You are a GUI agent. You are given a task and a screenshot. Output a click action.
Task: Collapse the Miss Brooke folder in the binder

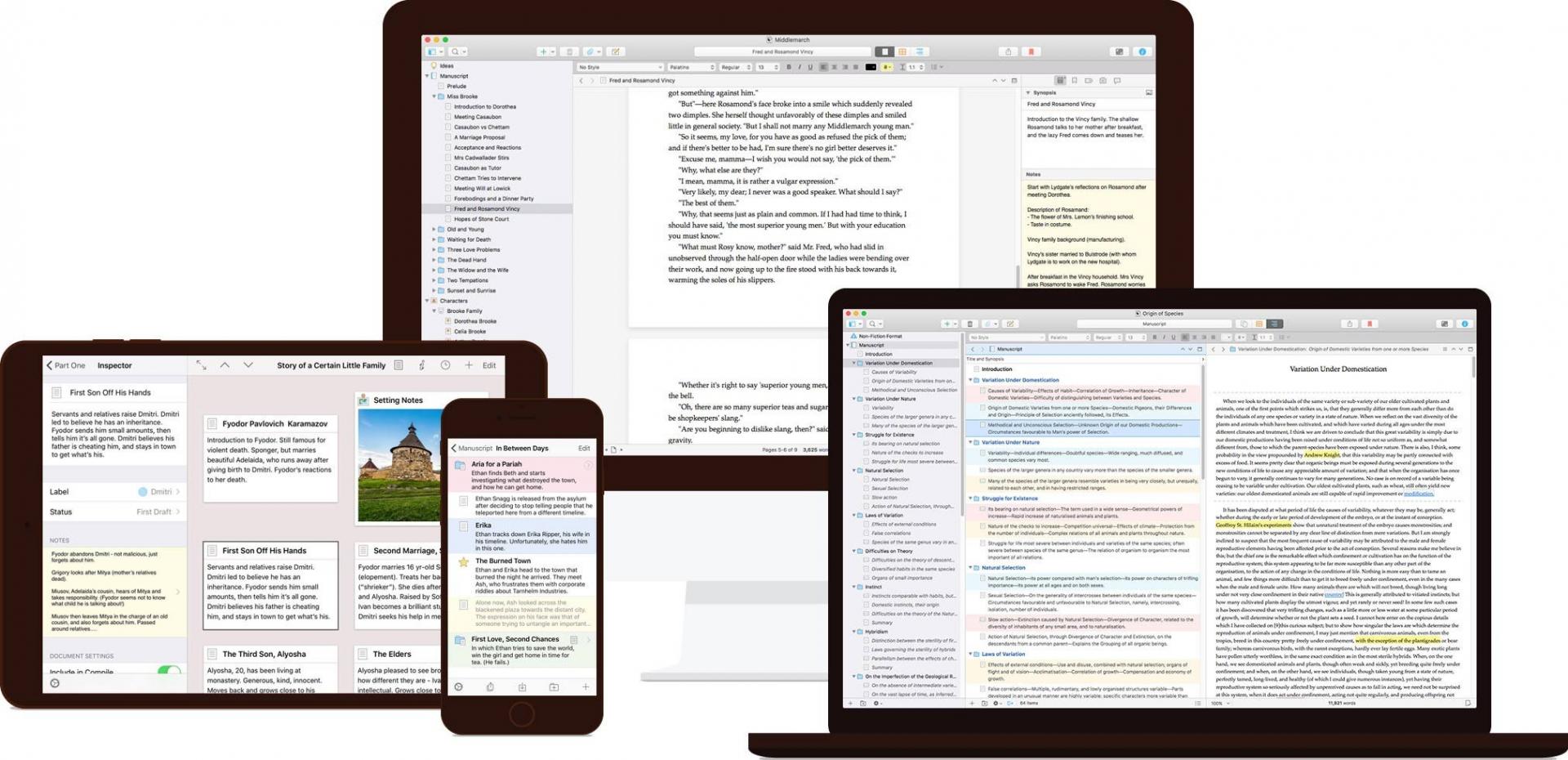[x=434, y=96]
